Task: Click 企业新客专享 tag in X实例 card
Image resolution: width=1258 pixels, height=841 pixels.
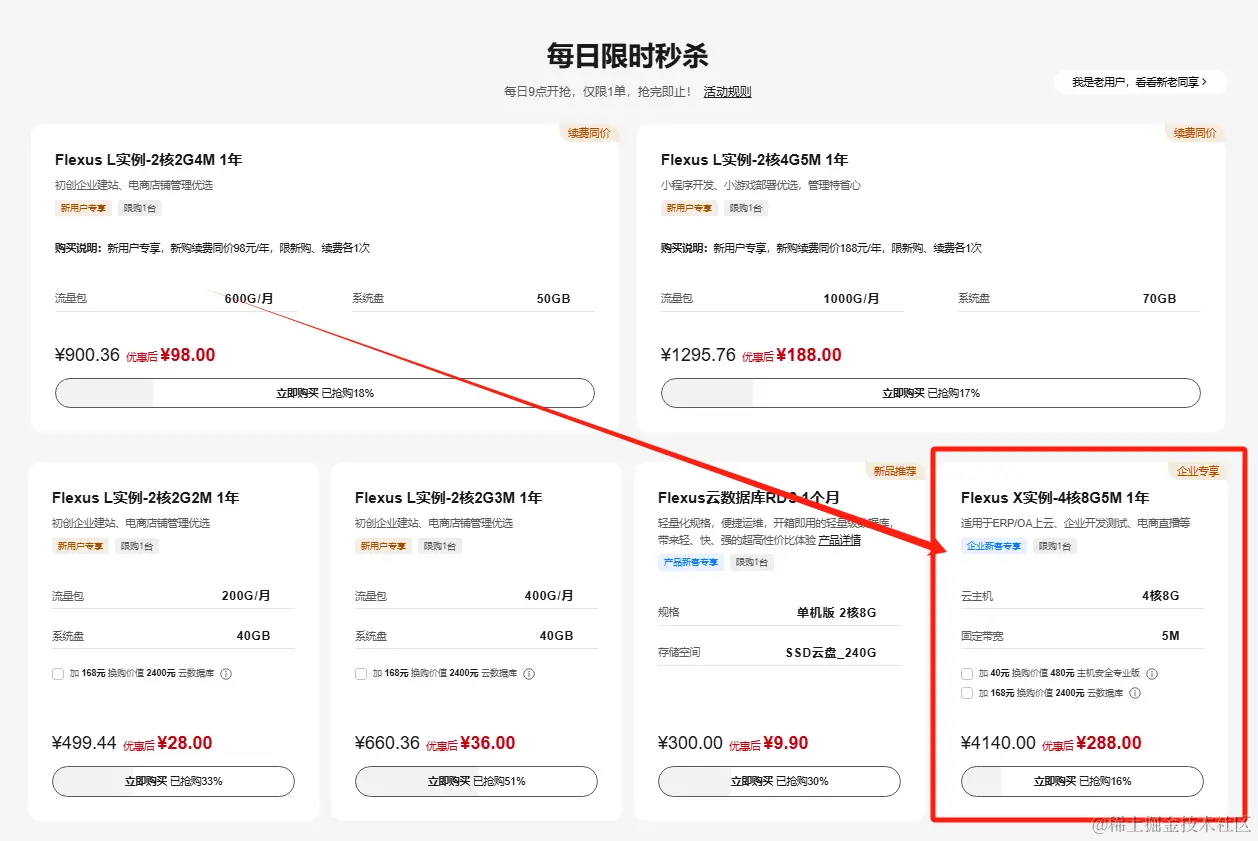Action: click(994, 546)
